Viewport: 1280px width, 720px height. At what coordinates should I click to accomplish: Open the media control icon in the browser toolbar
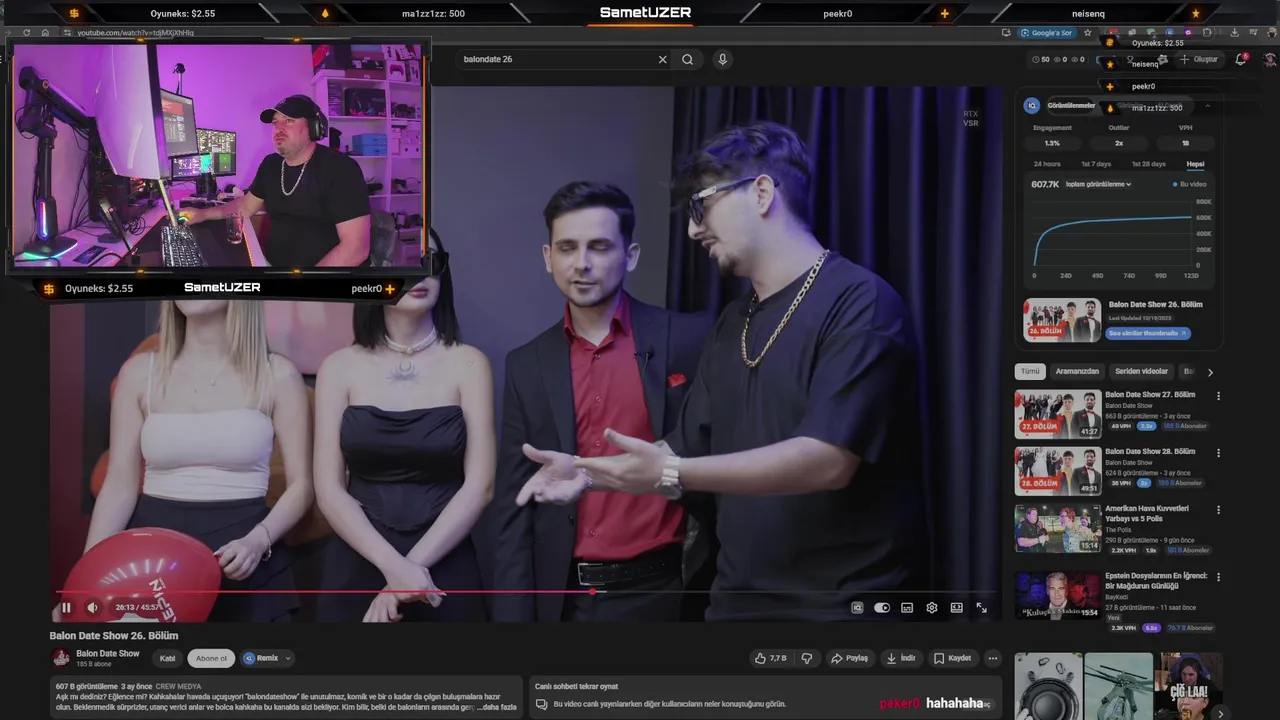click(x=1253, y=33)
